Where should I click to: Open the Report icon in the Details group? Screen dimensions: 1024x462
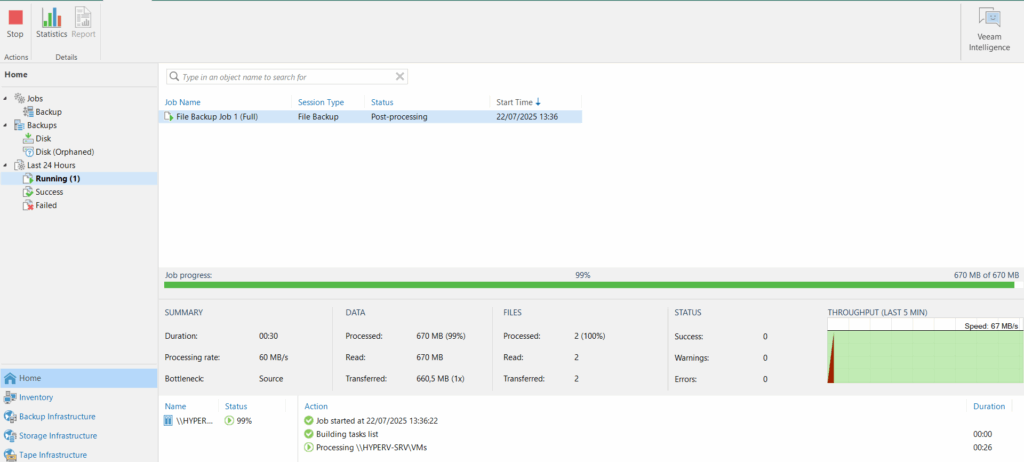tap(83, 18)
